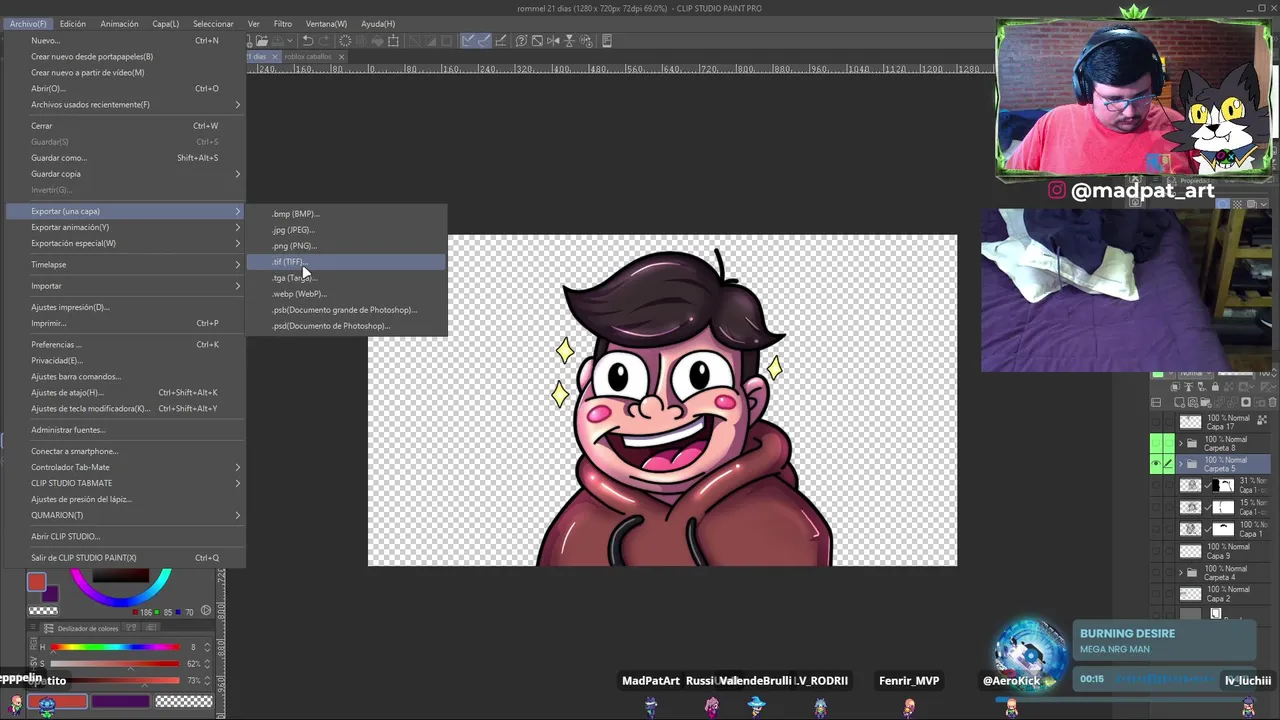Click Preferencias... in the Archivo menu
Screen dimensions: 1280x720
tap(125, 344)
